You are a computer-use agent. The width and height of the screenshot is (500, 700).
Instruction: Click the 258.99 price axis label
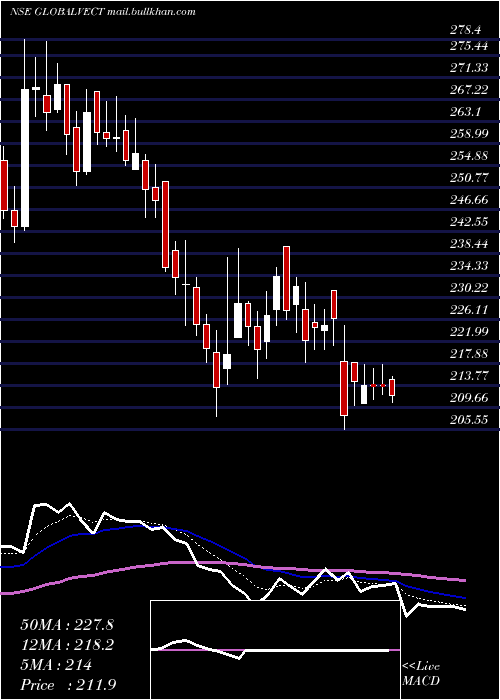click(x=471, y=133)
